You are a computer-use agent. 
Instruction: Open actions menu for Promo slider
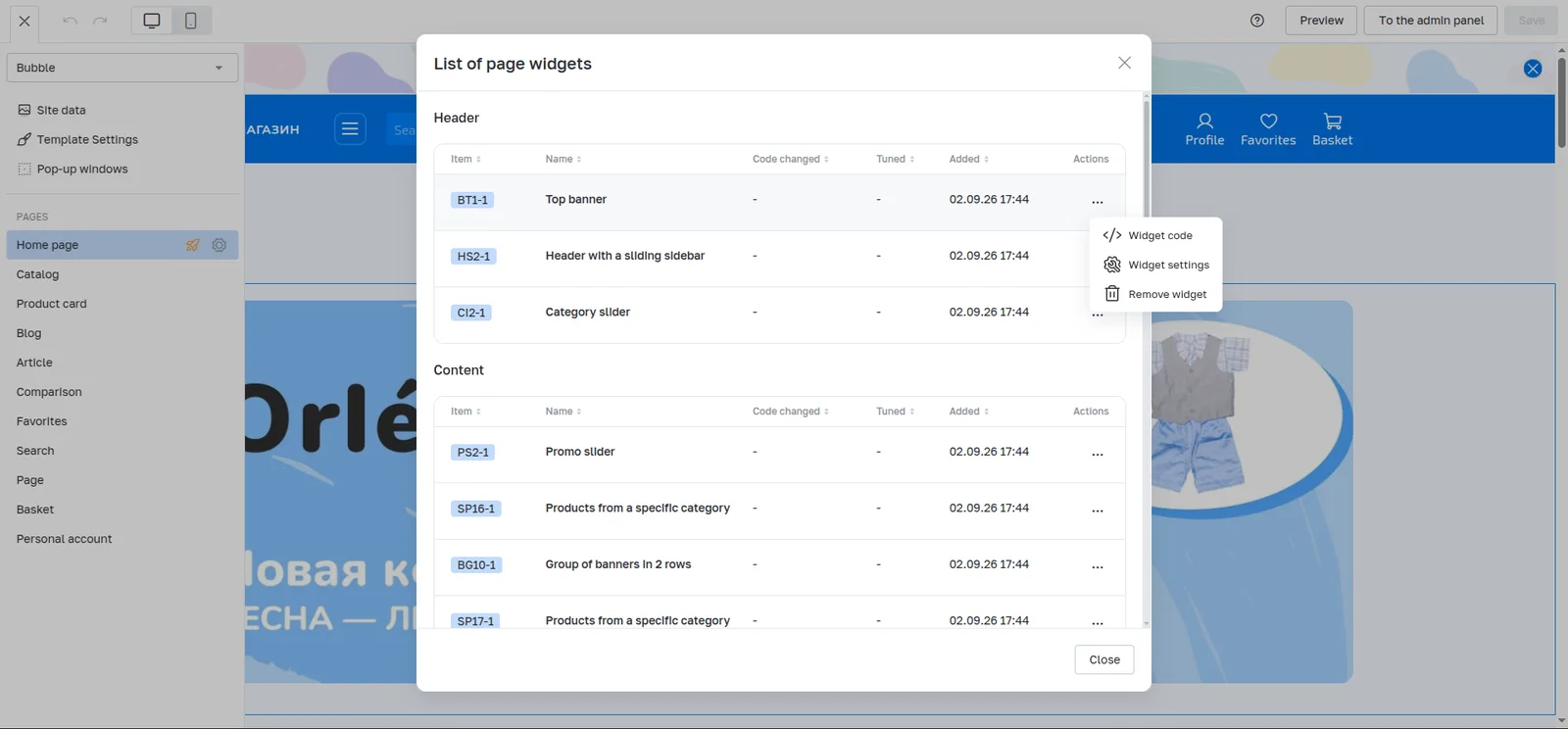1098,454
